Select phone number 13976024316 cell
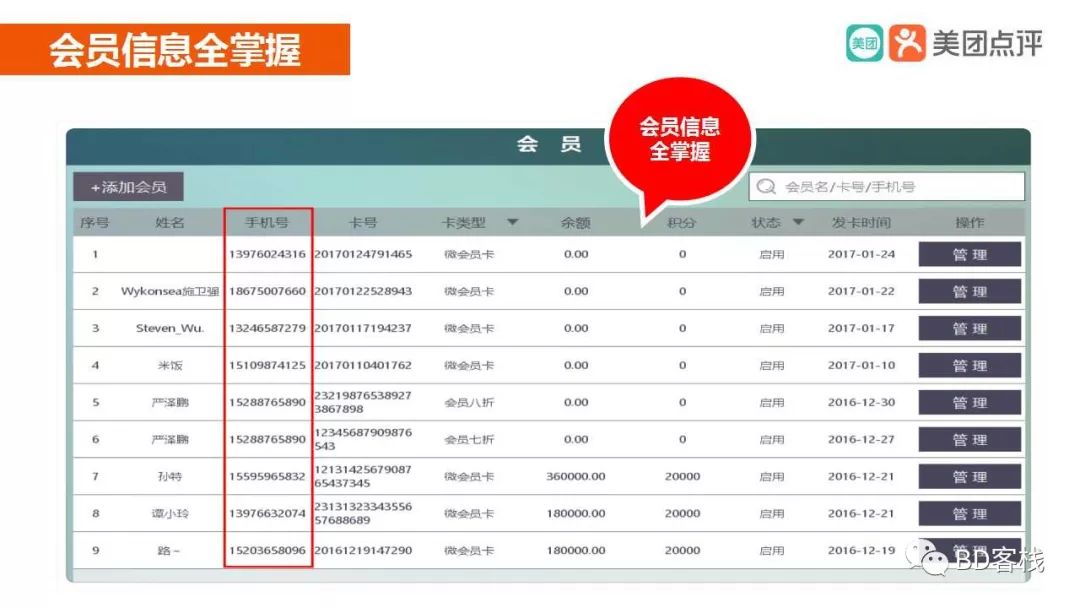Image resolution: width=1080 pixels, height=608 pixels. click(267, 255)
